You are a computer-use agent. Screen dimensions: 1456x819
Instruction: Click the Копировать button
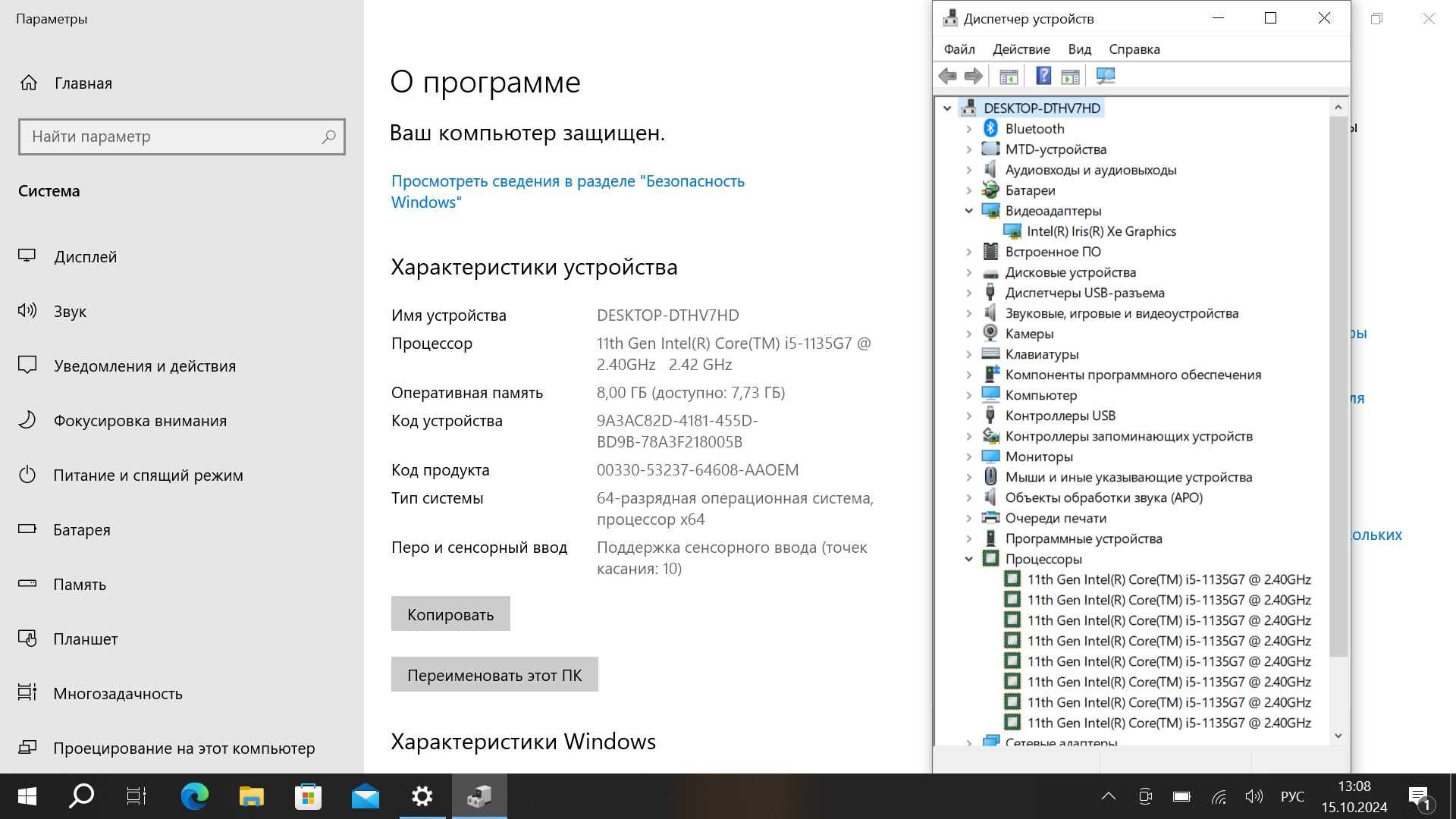450,613
